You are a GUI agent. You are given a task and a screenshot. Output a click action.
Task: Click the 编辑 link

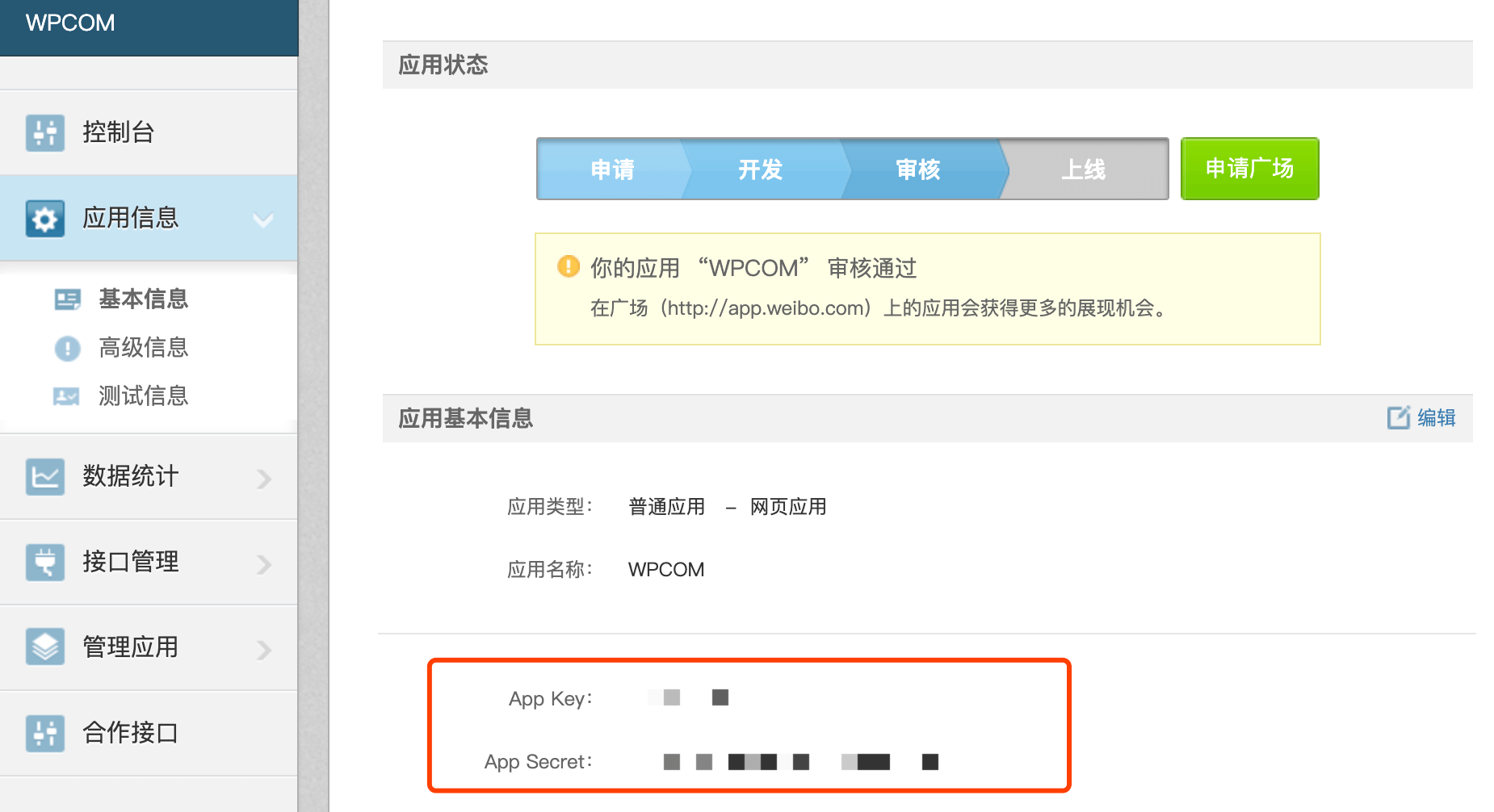coord(1437,417)
